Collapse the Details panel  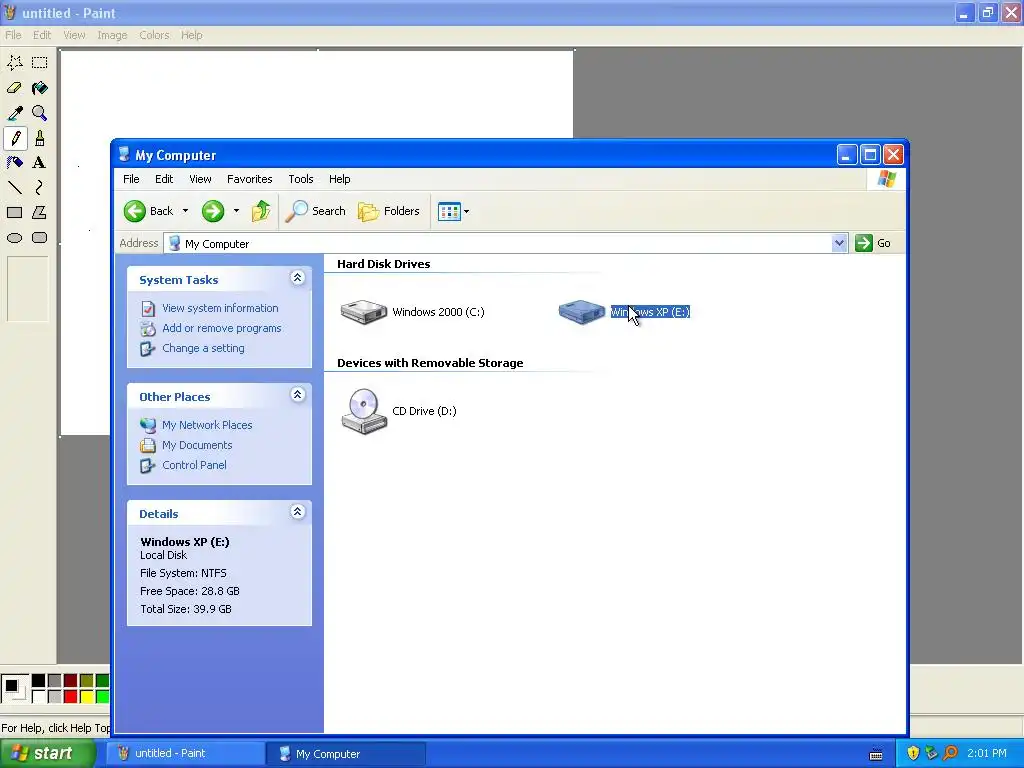pos(297,512)
